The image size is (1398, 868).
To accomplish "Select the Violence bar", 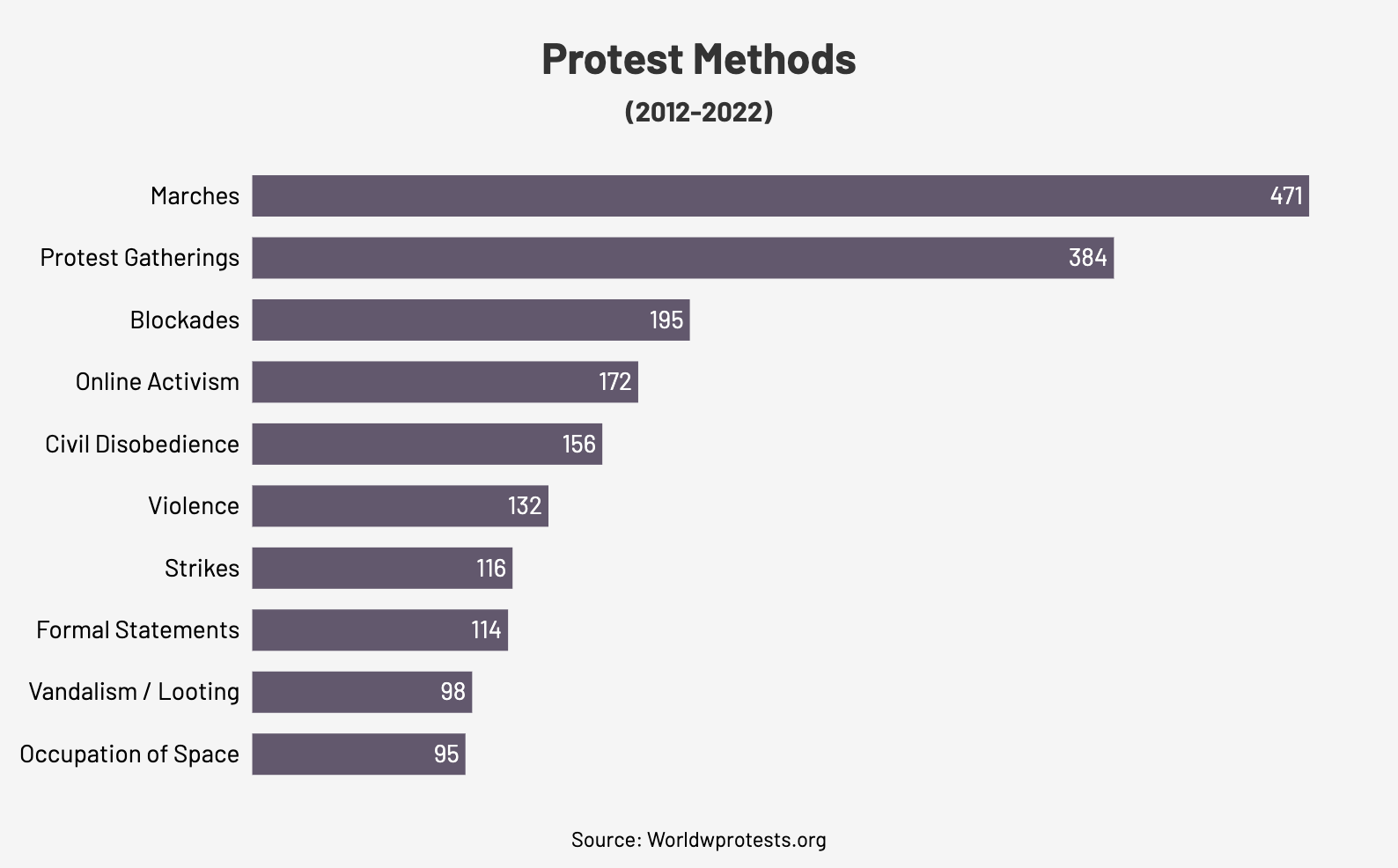I will point(400,506).
